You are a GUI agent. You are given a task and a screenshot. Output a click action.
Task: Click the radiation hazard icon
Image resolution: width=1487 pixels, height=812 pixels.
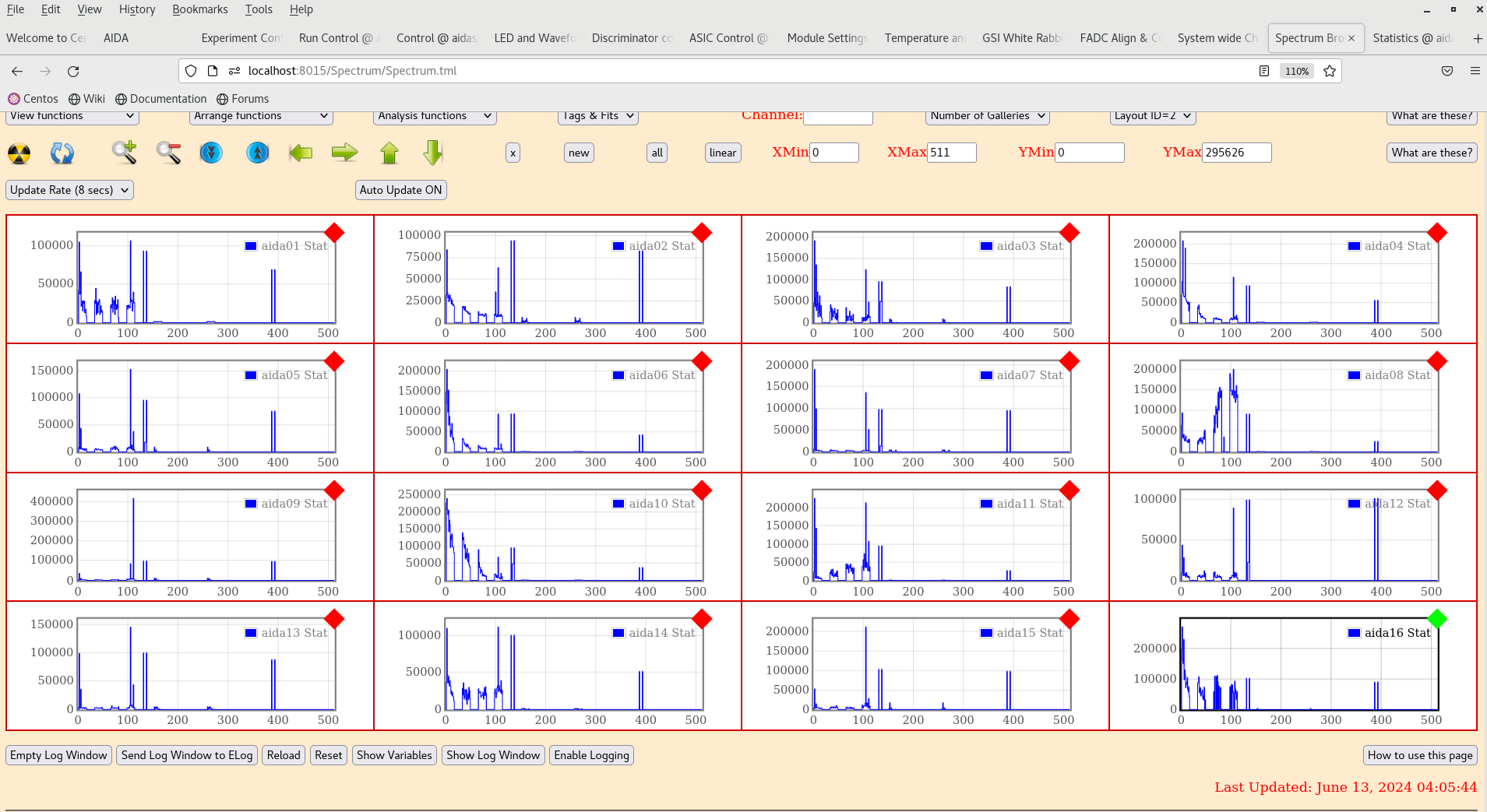19,153
